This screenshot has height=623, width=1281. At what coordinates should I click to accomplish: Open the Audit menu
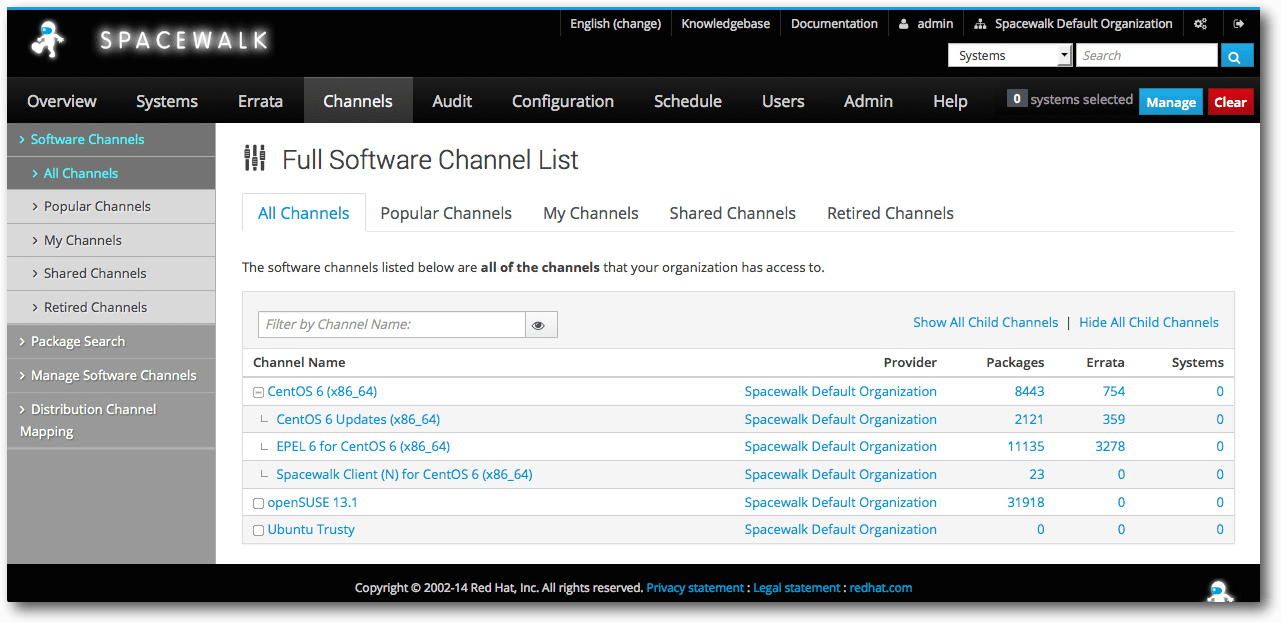pos(452,101)
